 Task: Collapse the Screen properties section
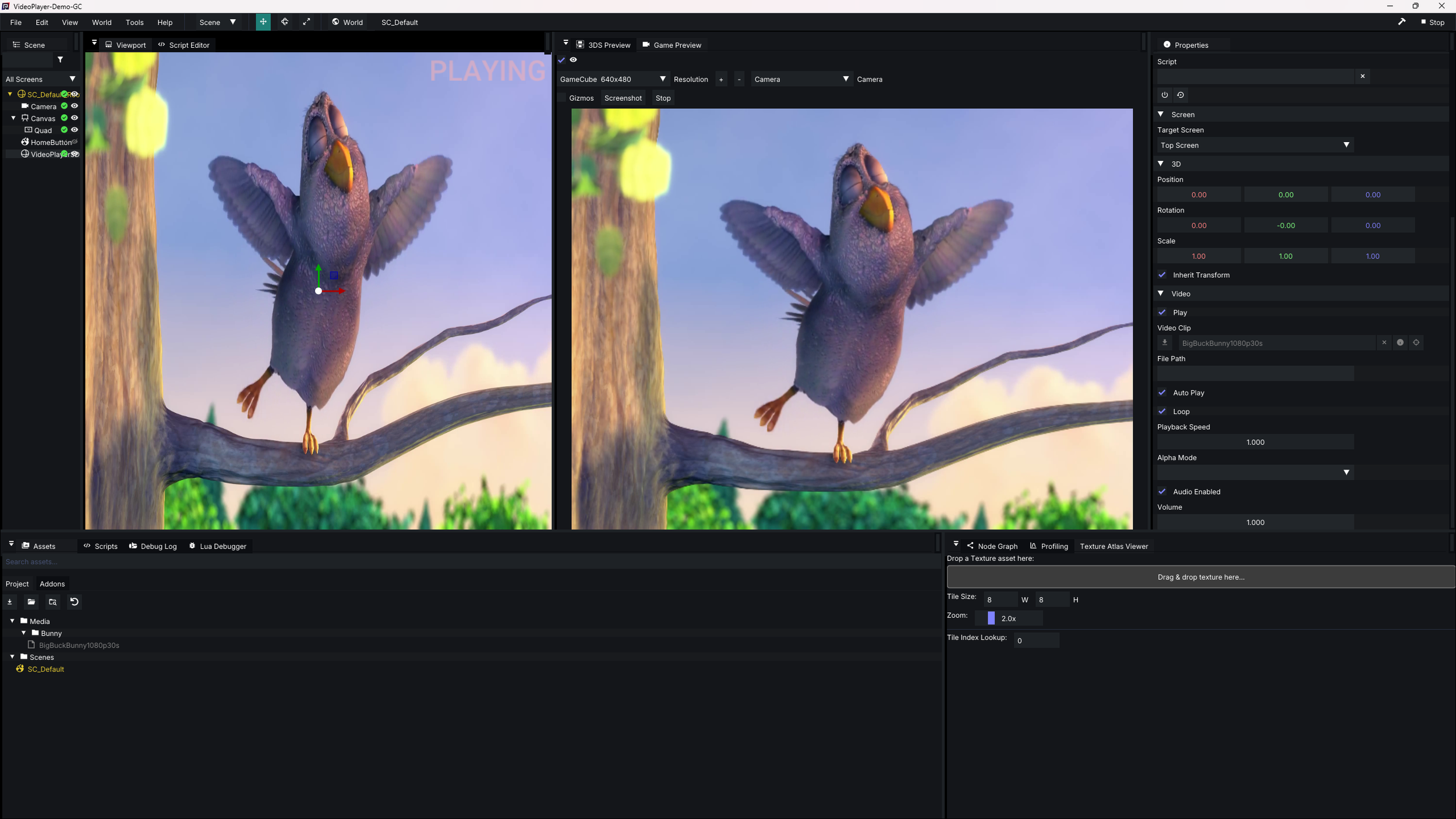(1161, 114)
